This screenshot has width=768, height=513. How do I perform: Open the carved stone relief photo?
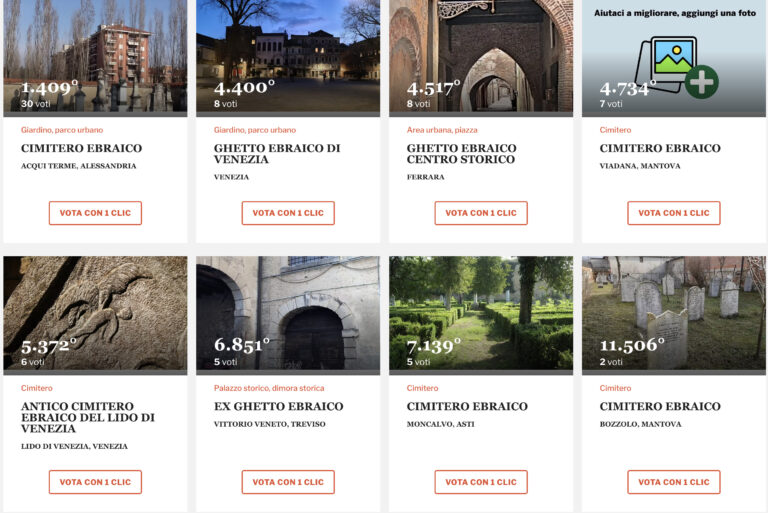pos(95,315)
